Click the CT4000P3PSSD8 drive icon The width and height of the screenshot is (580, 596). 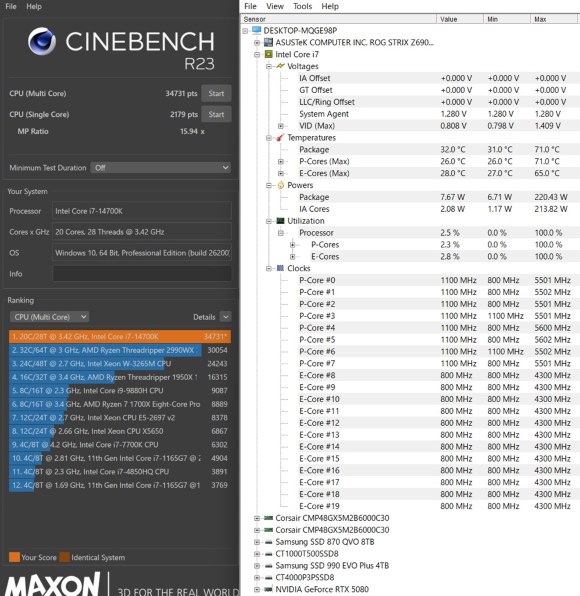coord(268,577)
